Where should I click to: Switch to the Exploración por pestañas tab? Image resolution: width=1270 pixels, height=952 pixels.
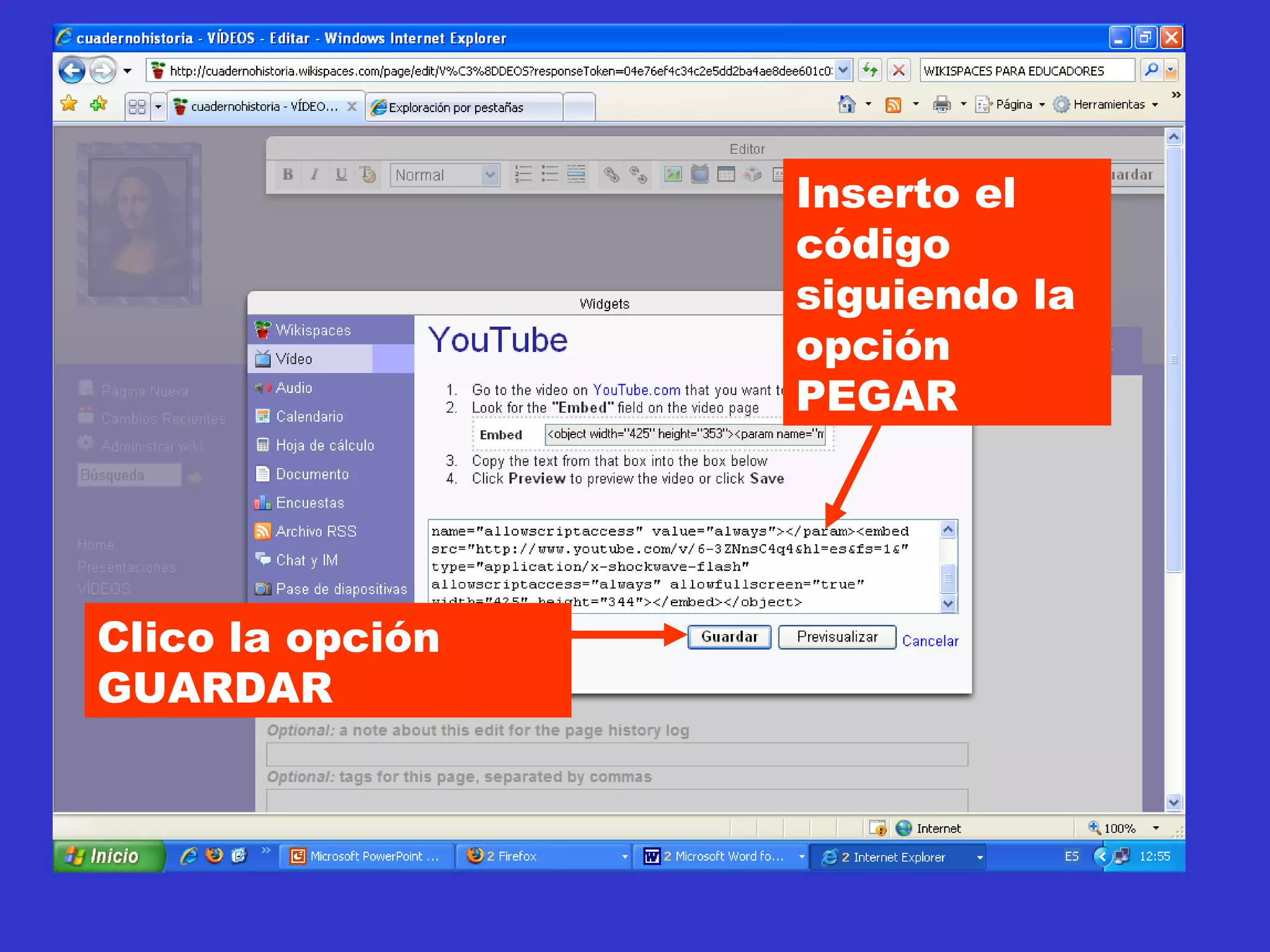464,107
